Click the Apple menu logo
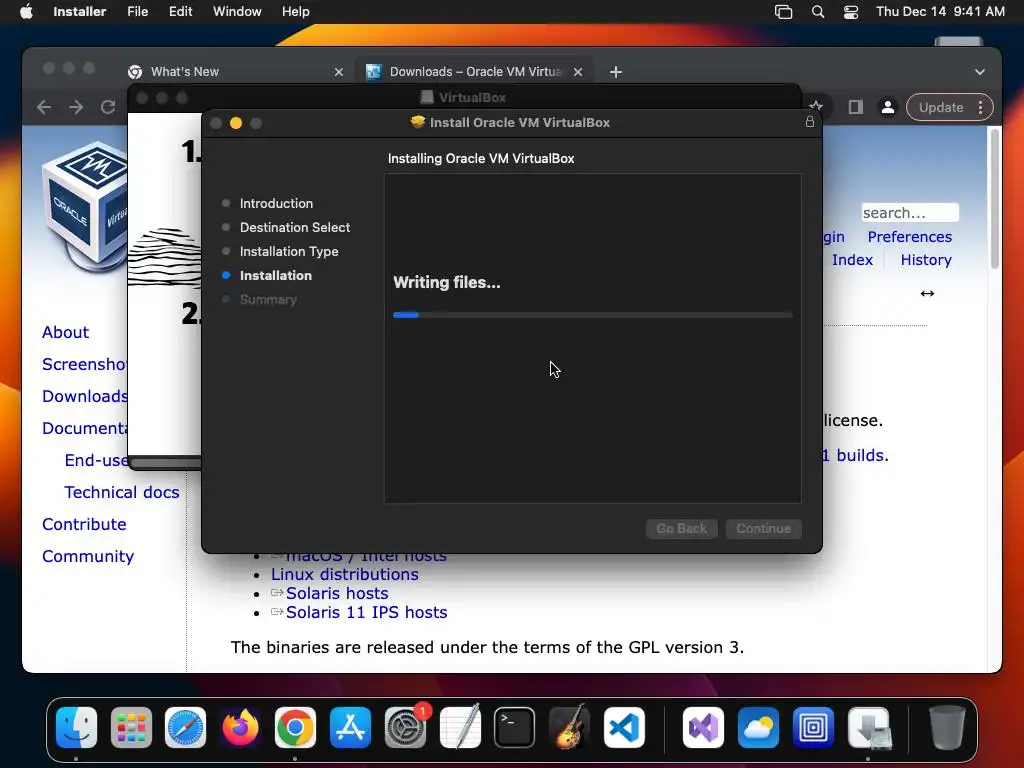The height and width of the screenshot is (768, 1024). [26, 11]
